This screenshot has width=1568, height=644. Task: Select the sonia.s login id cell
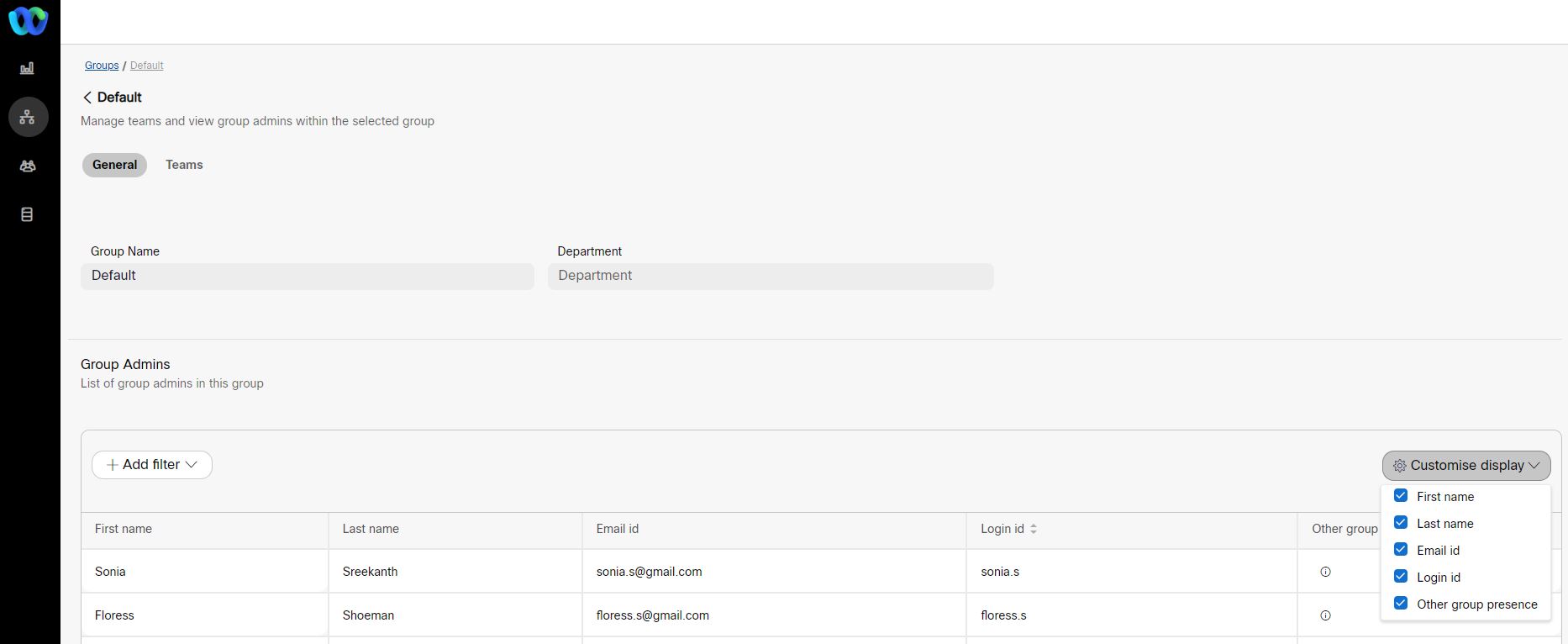click(1132, 572)
